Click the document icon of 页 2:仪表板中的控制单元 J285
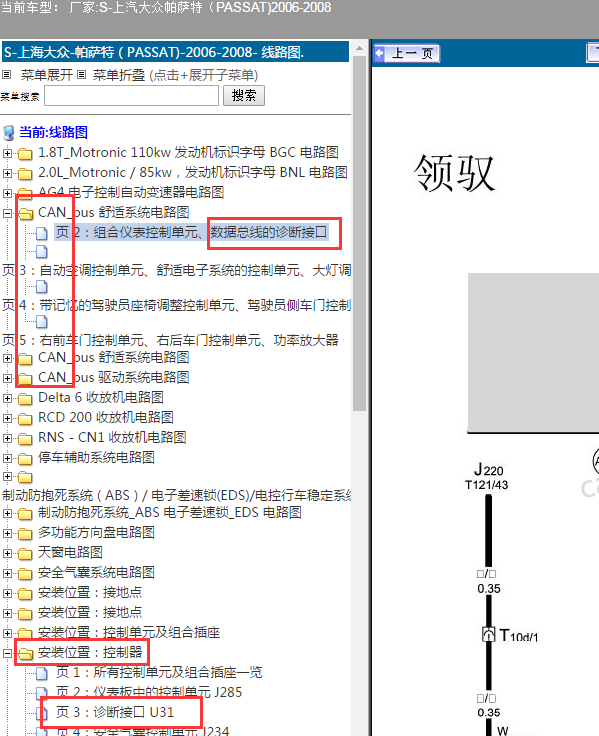Image resolution: width=599 pixels, height=736 pixels. (42, 693)
